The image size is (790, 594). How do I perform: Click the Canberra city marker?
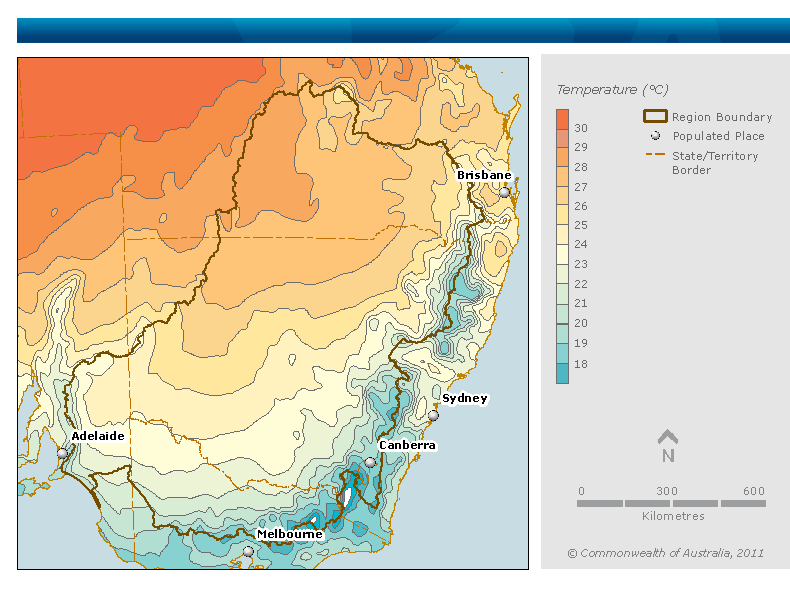tap(370, 462)
